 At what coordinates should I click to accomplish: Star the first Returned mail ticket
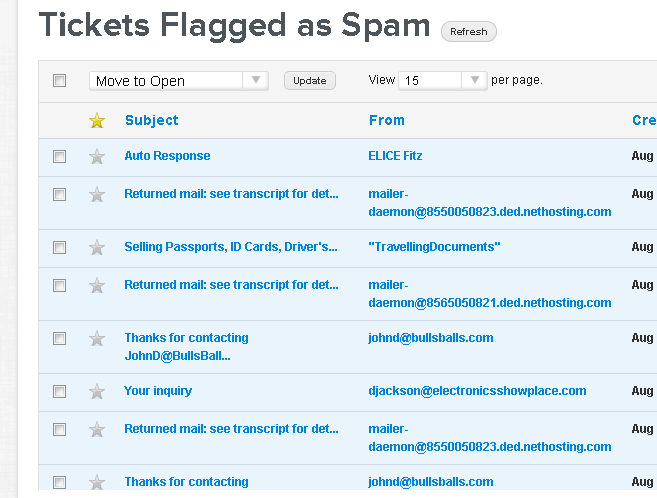coord(97,195)
